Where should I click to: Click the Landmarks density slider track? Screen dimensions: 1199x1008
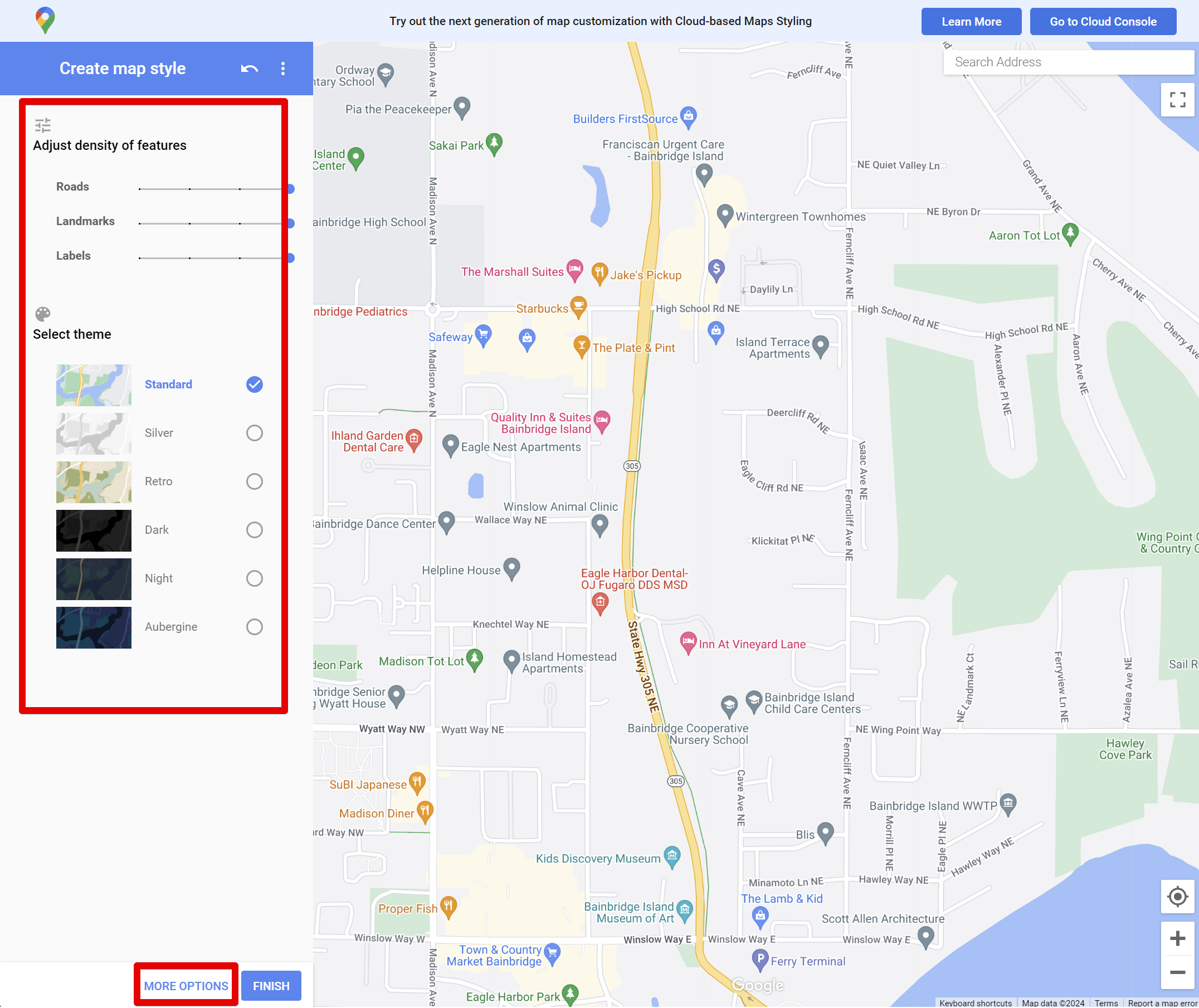pyautogui.click(x=216, y=223)
